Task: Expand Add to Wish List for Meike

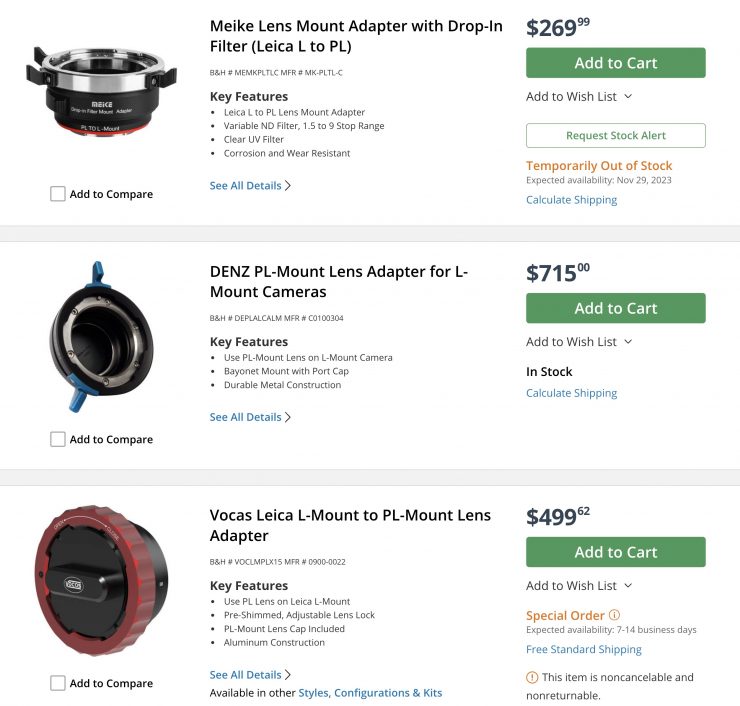Action: 579,96
